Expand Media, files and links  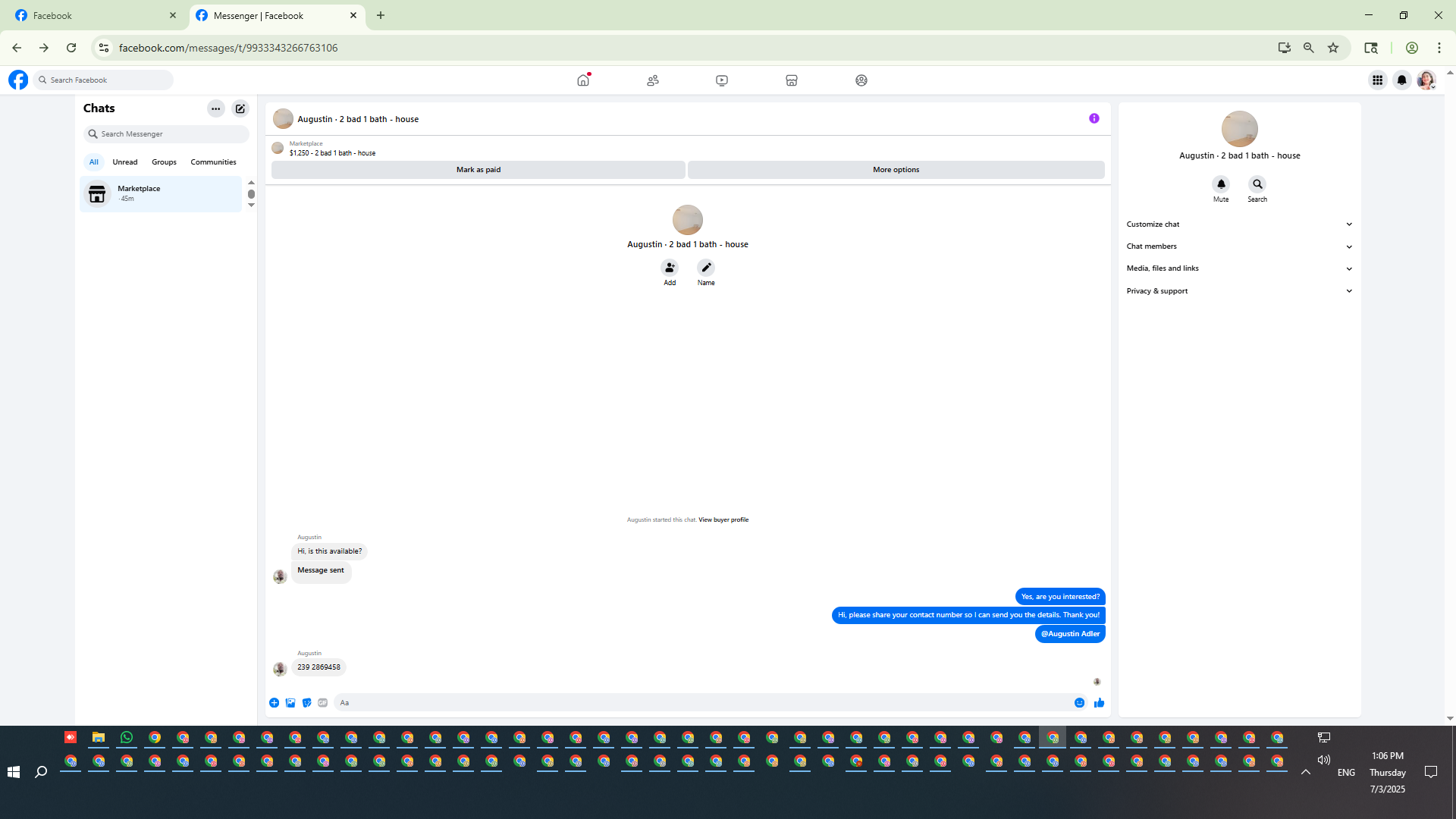point(1238,268)
